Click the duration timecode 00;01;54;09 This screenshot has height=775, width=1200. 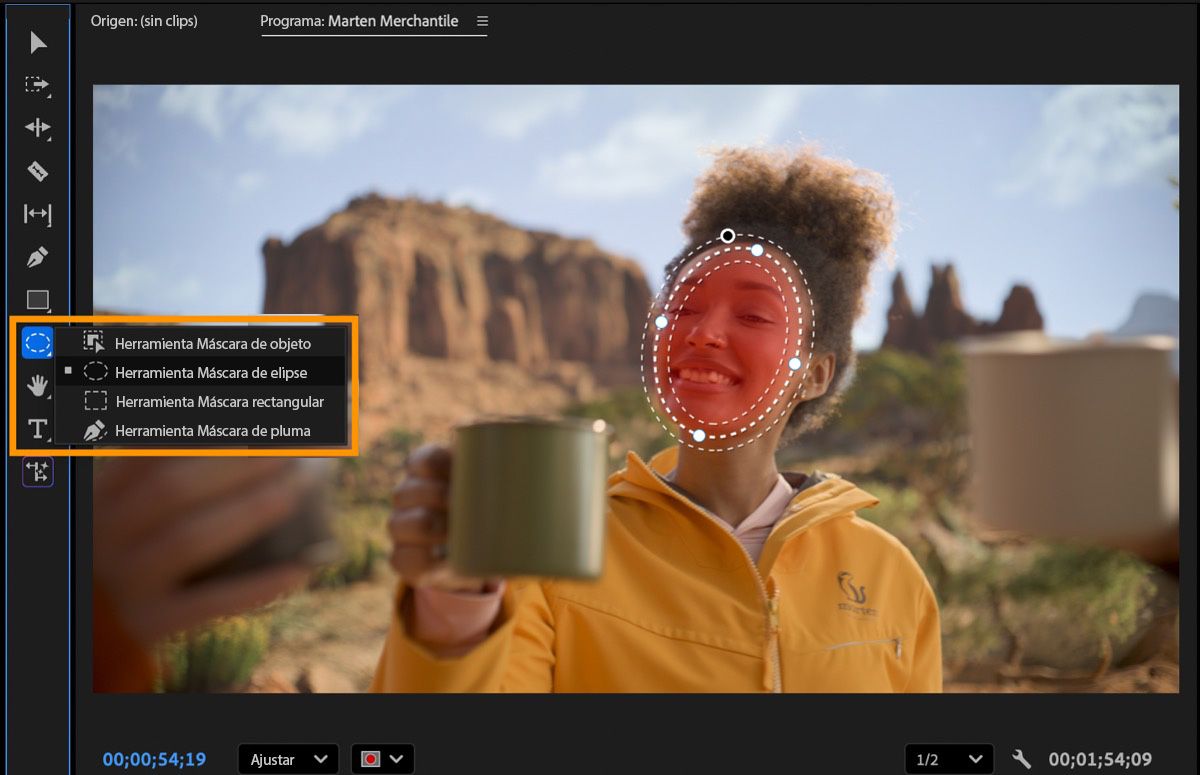[x=1100, y=759]
